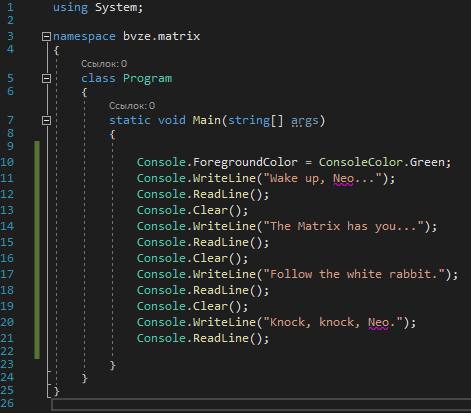Click the 'static' keyword
This screenshot has width=471, height=413.
pyautogui.click(x=130, y=120)
